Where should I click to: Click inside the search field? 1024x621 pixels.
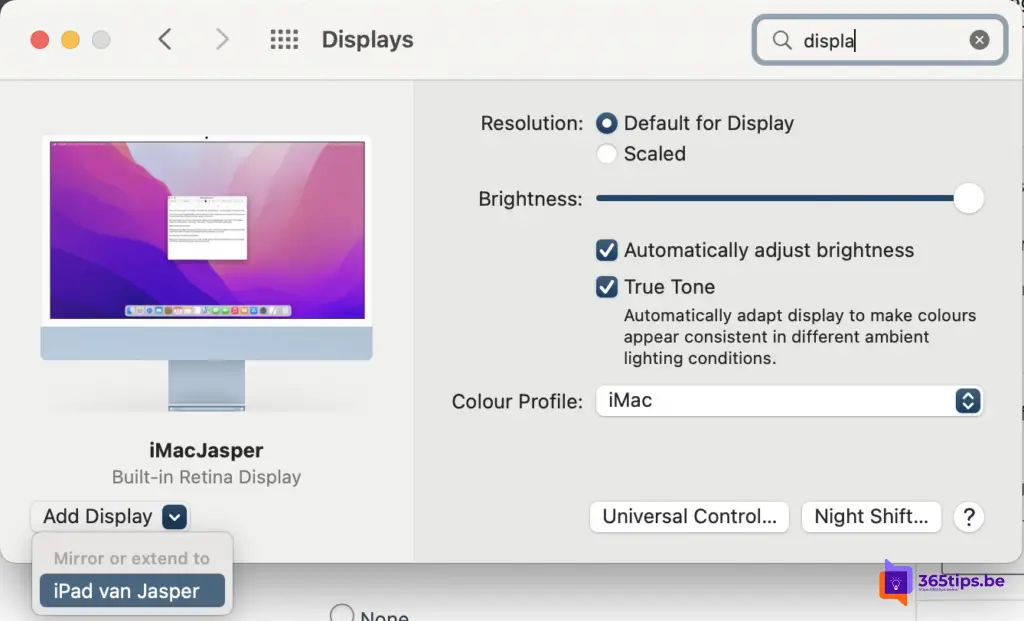click(x=880, y=40)
